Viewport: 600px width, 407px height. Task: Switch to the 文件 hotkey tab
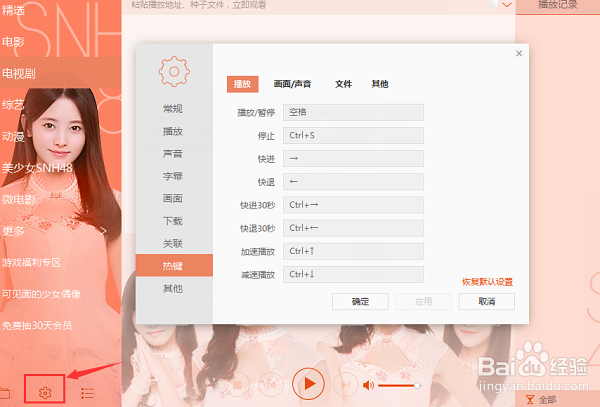click(343, 84)
